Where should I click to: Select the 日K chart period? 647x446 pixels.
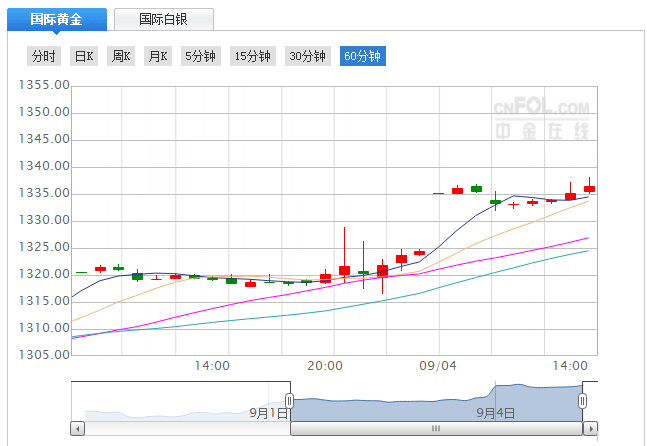[84, 56]
